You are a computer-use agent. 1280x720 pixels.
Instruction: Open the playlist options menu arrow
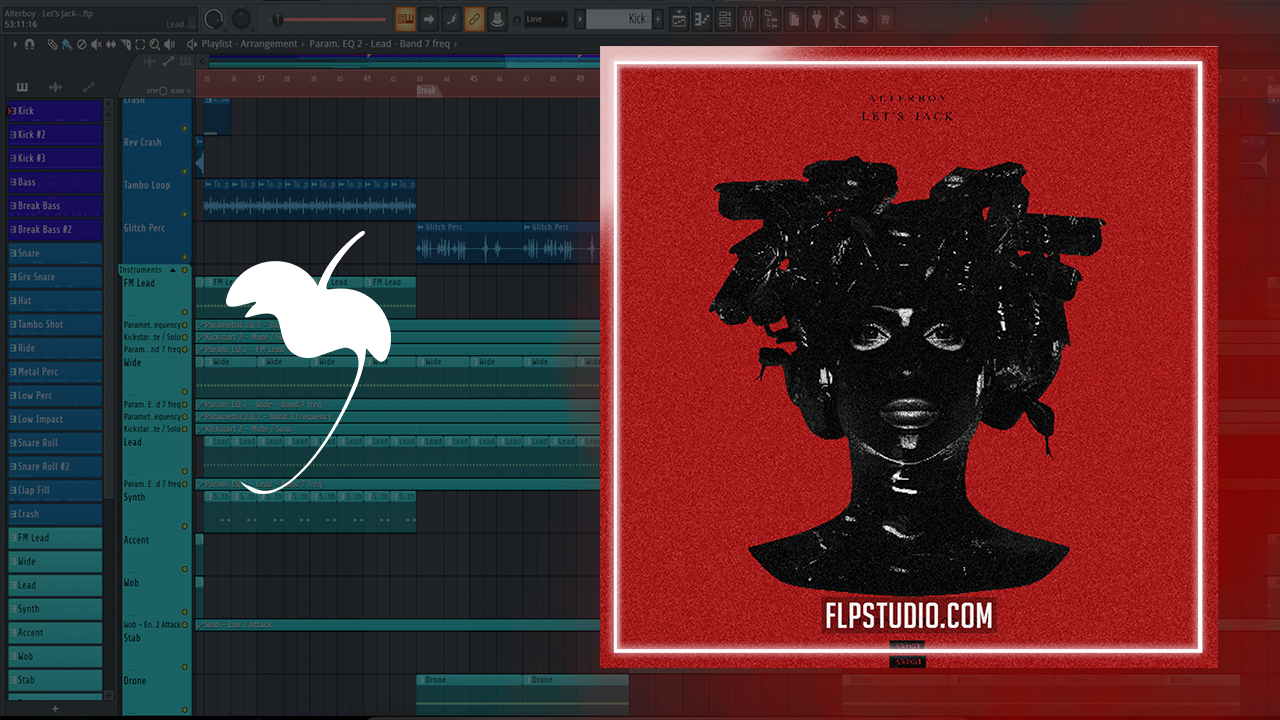click(15, 44)
